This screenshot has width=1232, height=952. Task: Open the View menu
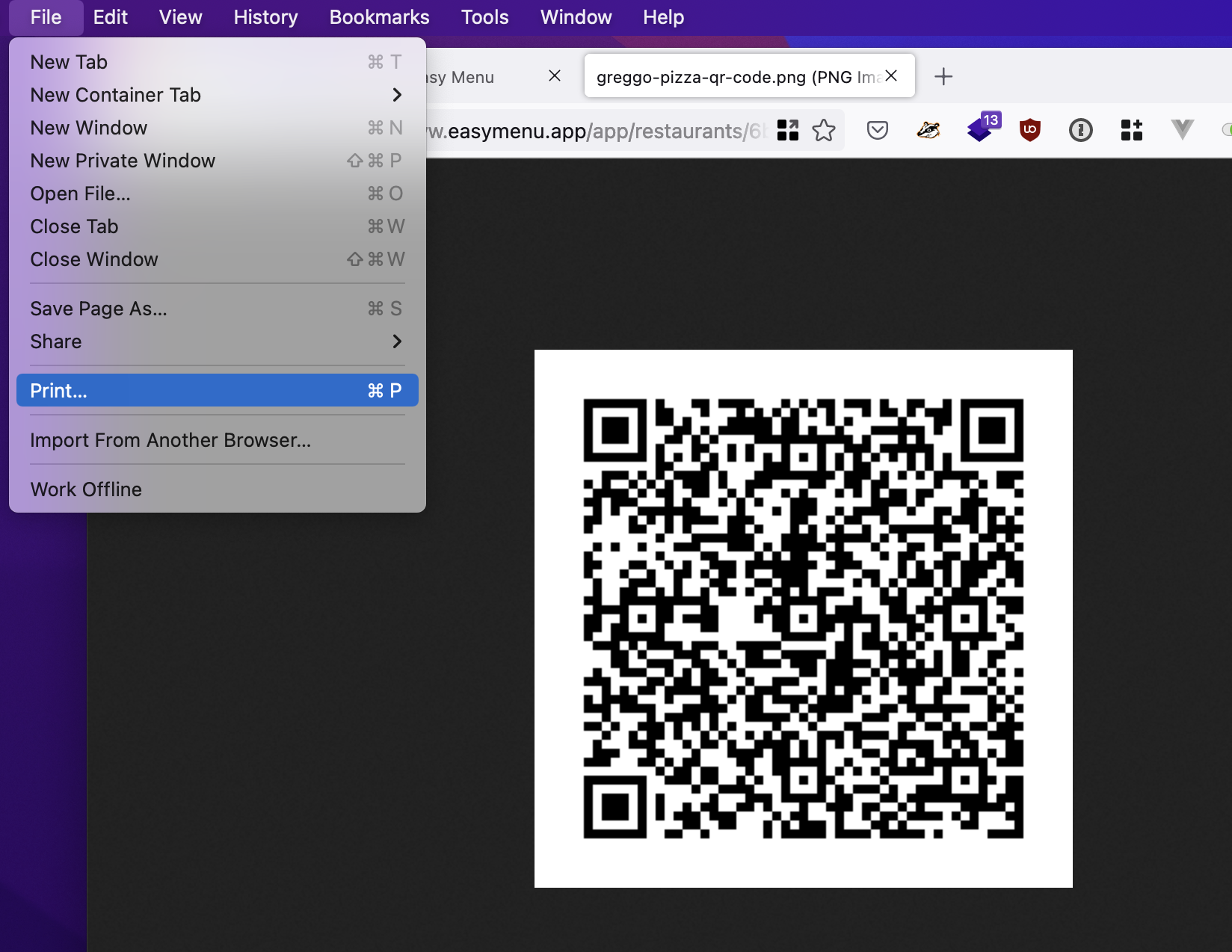point(181,17)
